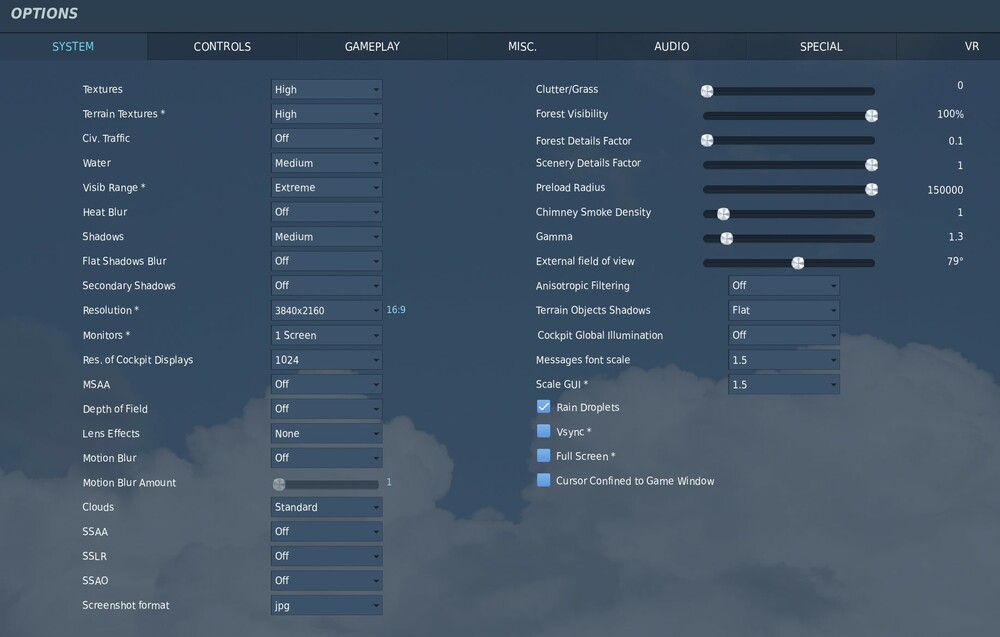Enable the Full Screen checkbox
The image size is (1000, 637).
tap(543, 456)
